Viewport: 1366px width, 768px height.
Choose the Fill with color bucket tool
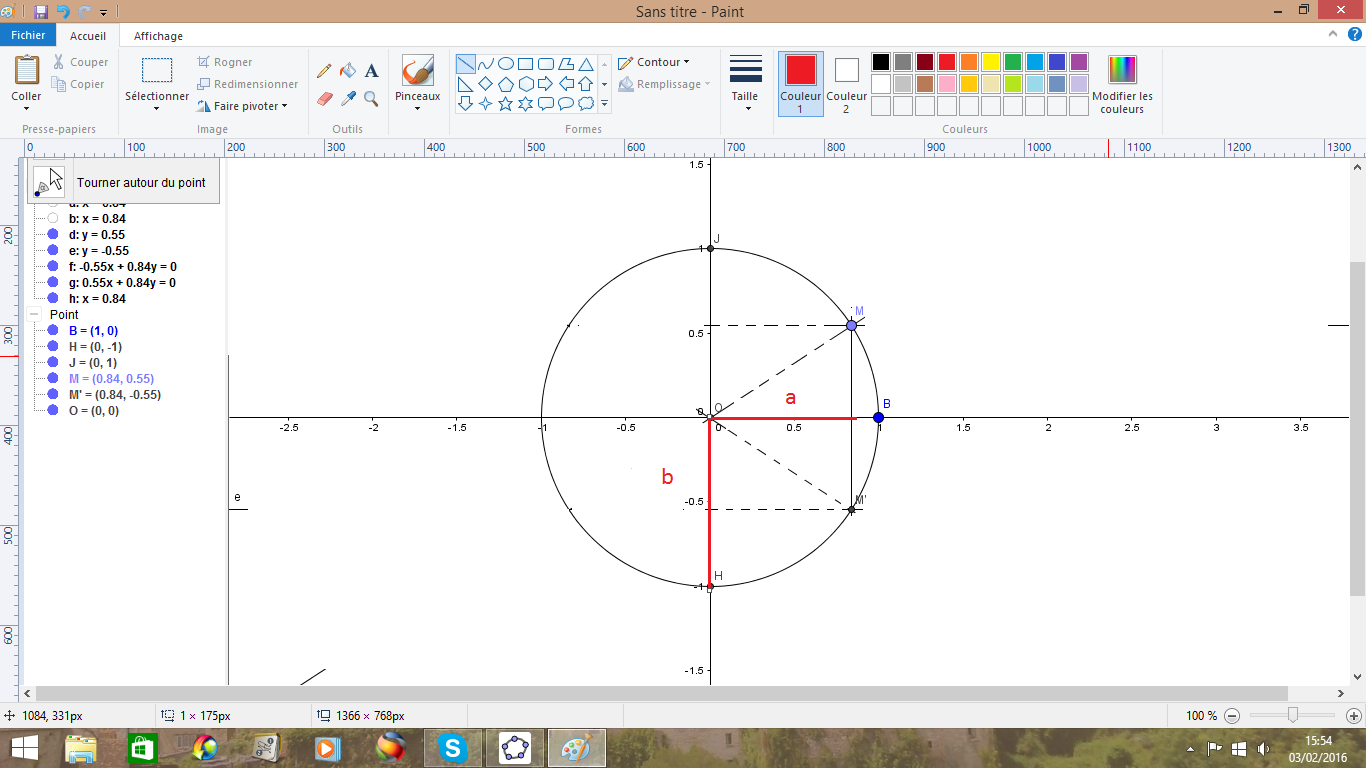[x=348, y=71]
